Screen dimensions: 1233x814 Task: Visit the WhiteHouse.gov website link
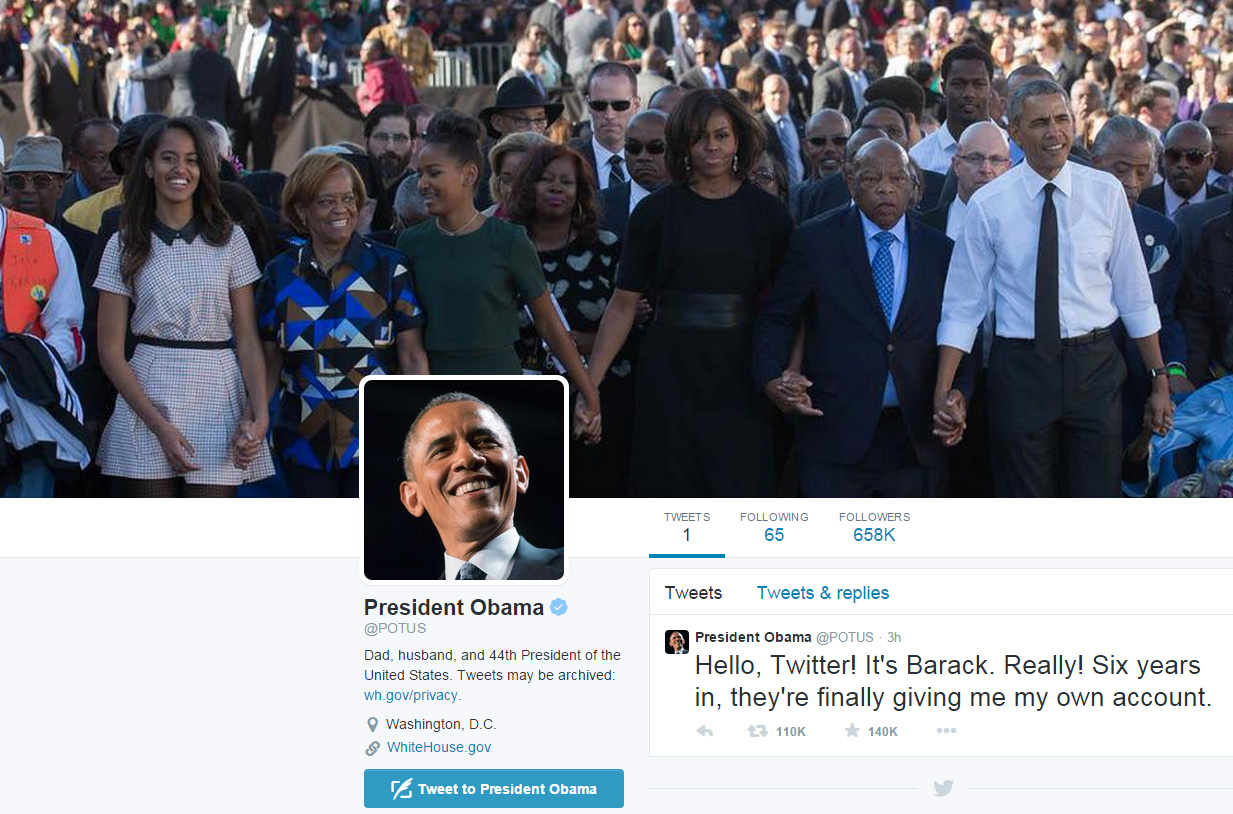439,747
